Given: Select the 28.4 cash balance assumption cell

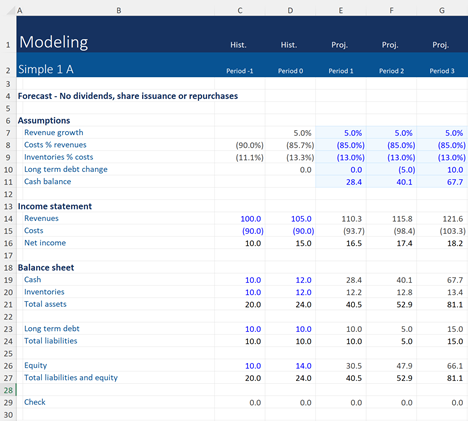Looking at the screenshot, I should pyautogui.click(x=341, y=182).
